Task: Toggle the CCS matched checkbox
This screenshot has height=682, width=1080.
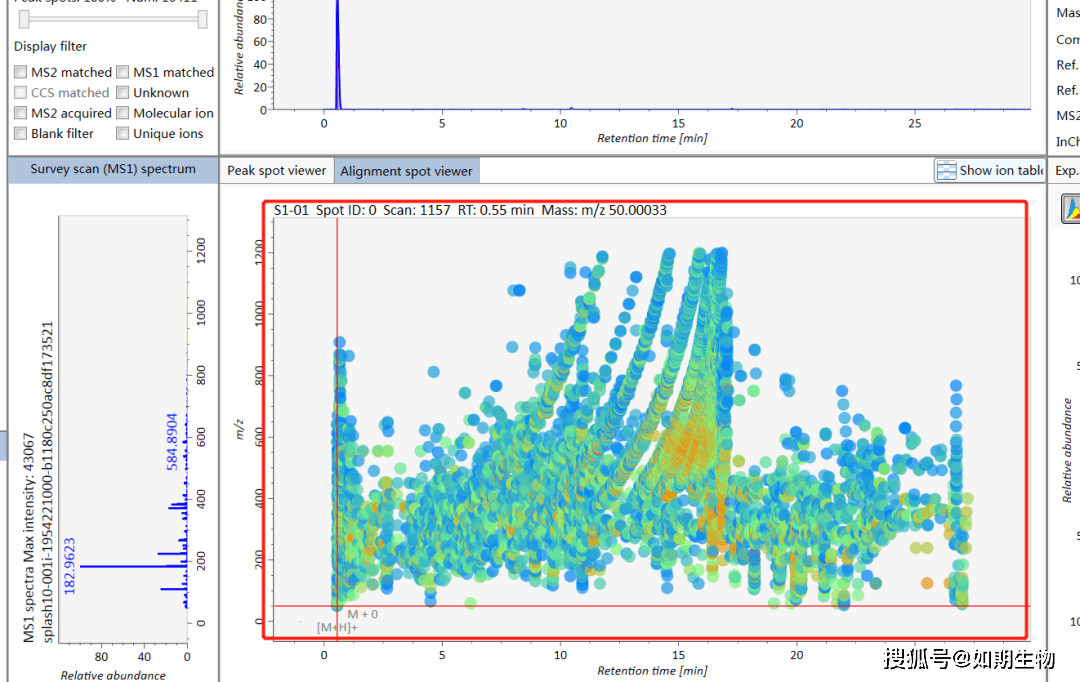Action: [21, 92]
